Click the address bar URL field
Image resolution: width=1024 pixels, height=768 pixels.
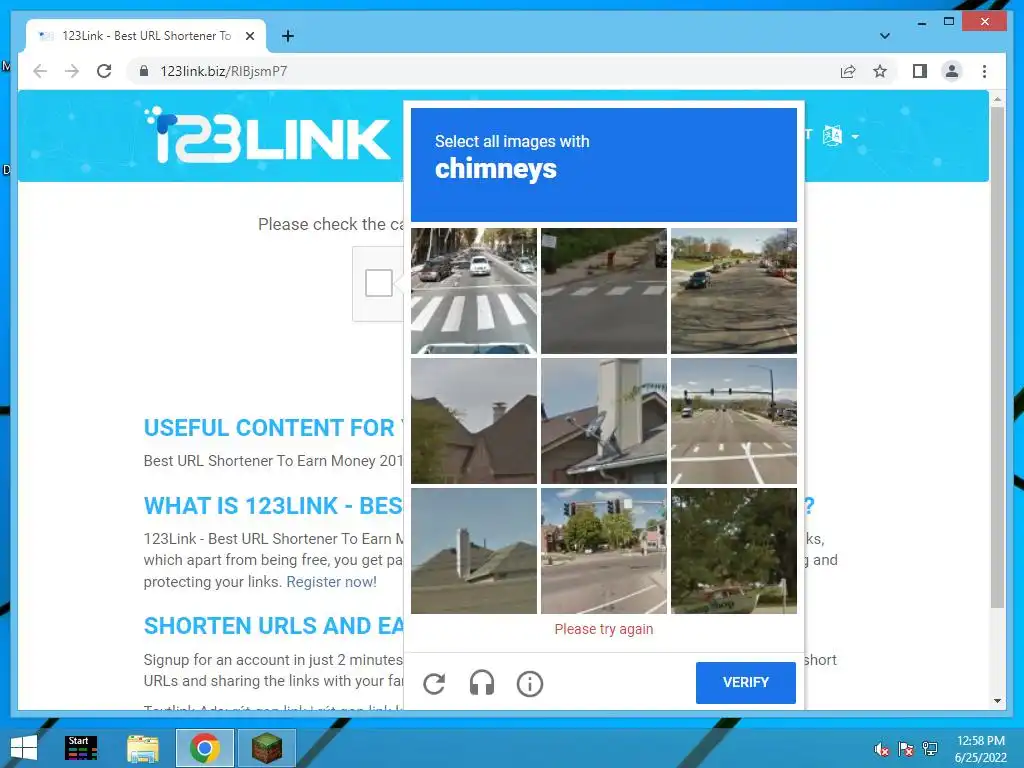pos(483,71)
